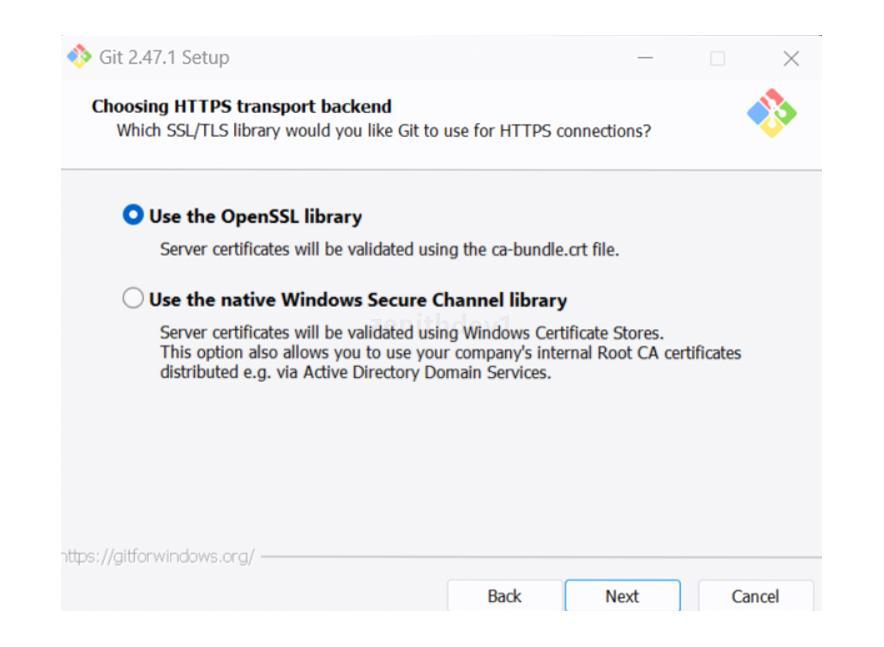This screenshot has height=647, width=884.
Task: Click the 'Windows Certificate Stores' description line
Action: click(412, 333)
